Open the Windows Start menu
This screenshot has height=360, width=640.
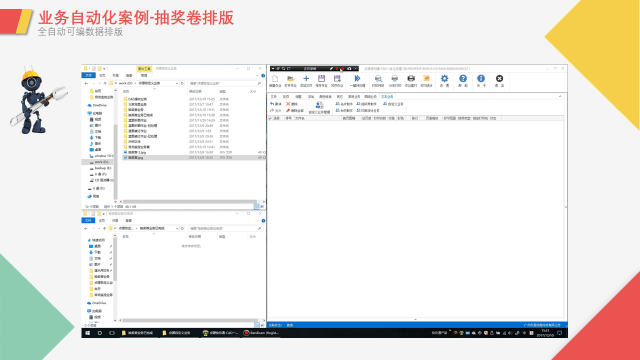point(87,333)
